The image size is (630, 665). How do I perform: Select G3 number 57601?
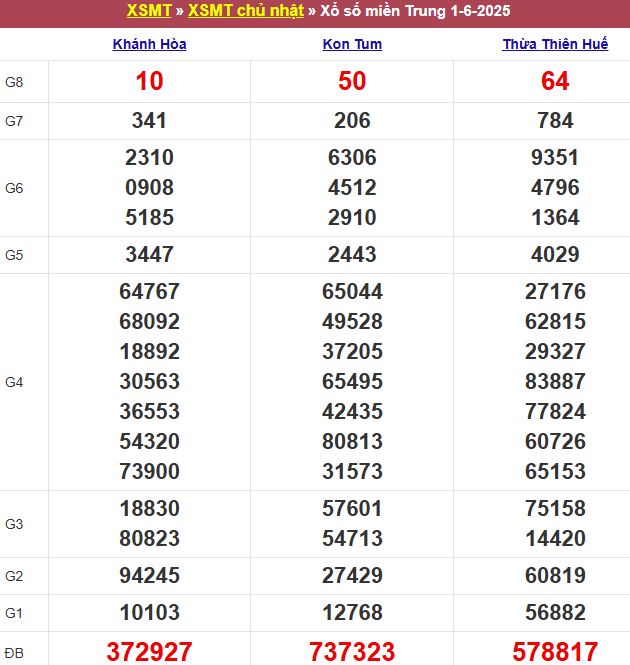[x=352, y=509]
